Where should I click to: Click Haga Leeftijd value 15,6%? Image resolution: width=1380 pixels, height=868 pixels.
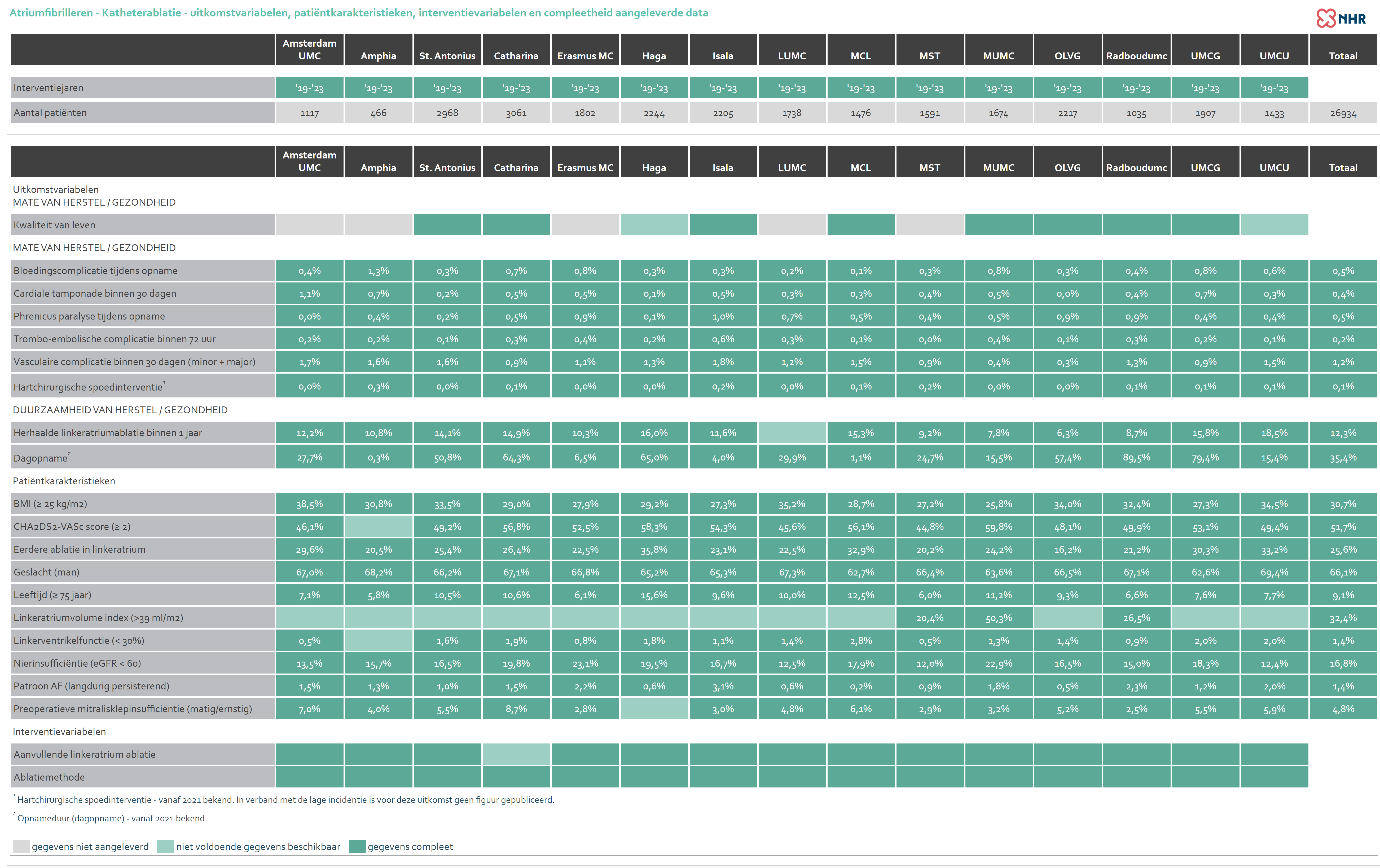[654, 595]
